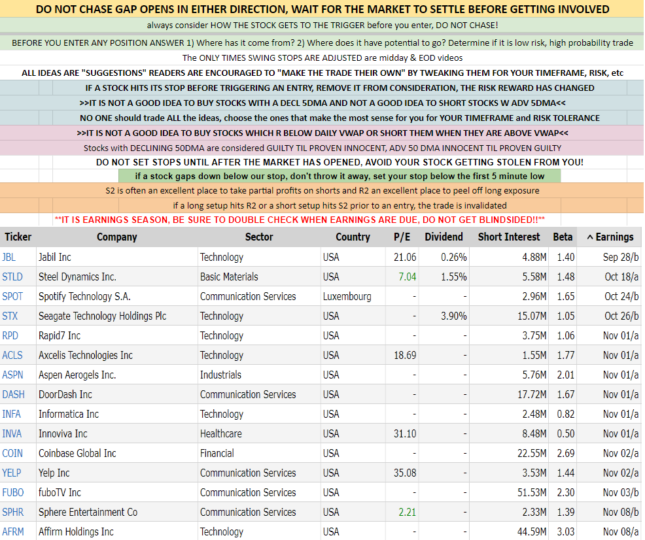The image size is (645, 540).
Task: Click the Country column header
Action: point(352,237)
